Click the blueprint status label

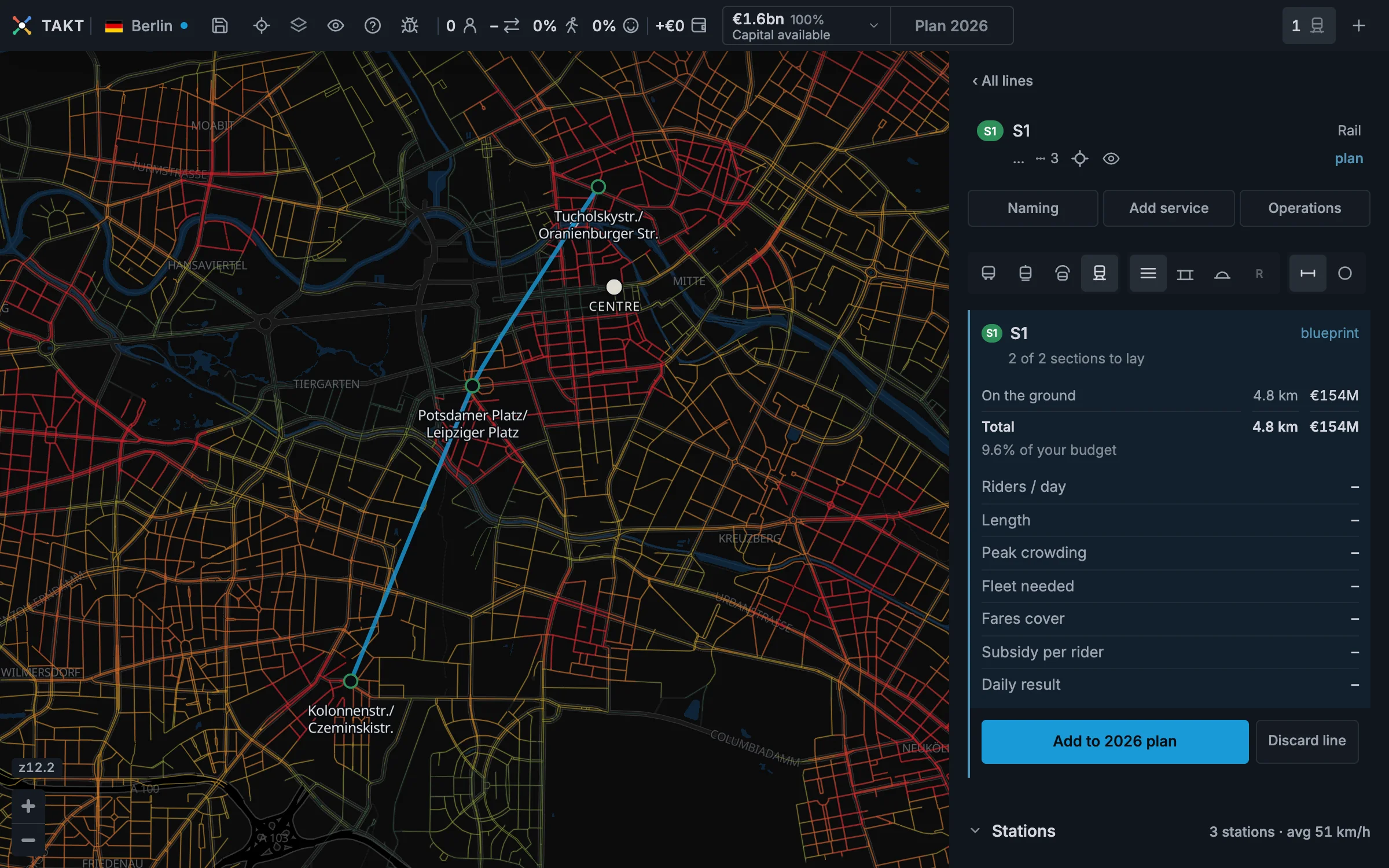[x=1329, y=333]
